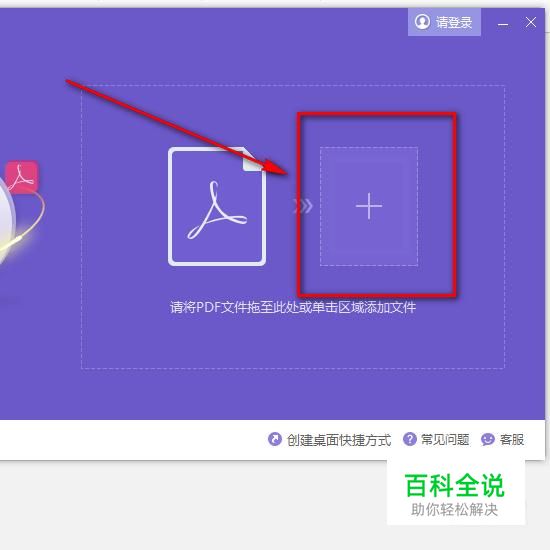The height and width of the screenshot is (550, 550).
Task: Click the user avatar icon beside 请登录
Action: (x=422, y=22)
